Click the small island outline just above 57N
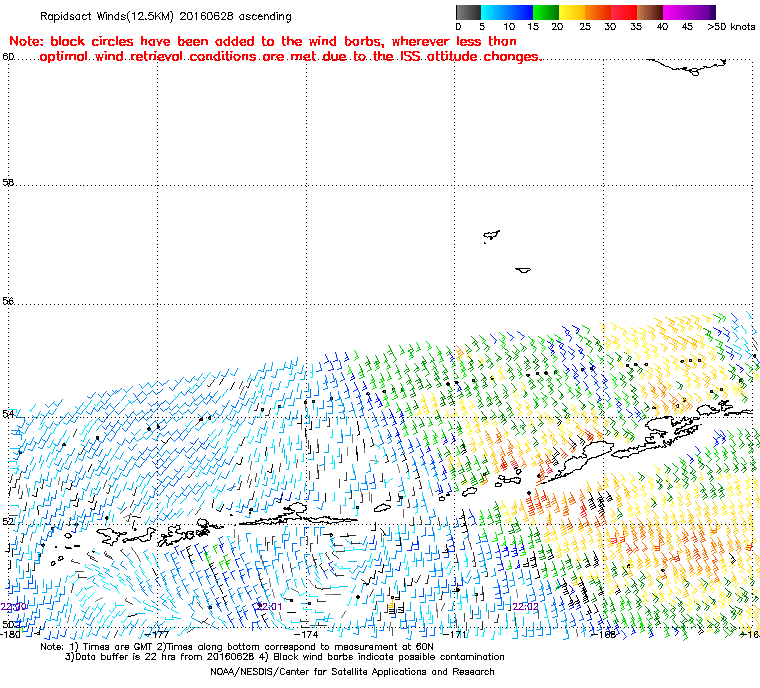760x688 pixels. click(491, 237)
